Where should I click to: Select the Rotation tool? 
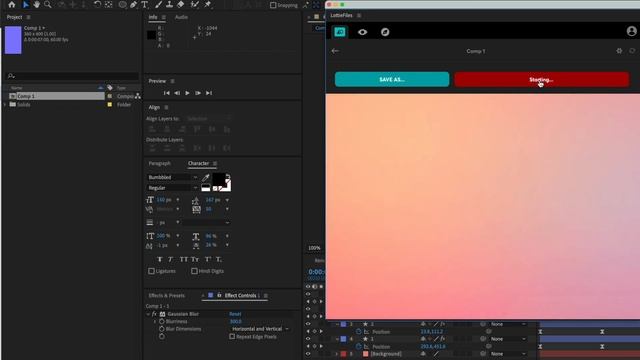coord(97,4)
